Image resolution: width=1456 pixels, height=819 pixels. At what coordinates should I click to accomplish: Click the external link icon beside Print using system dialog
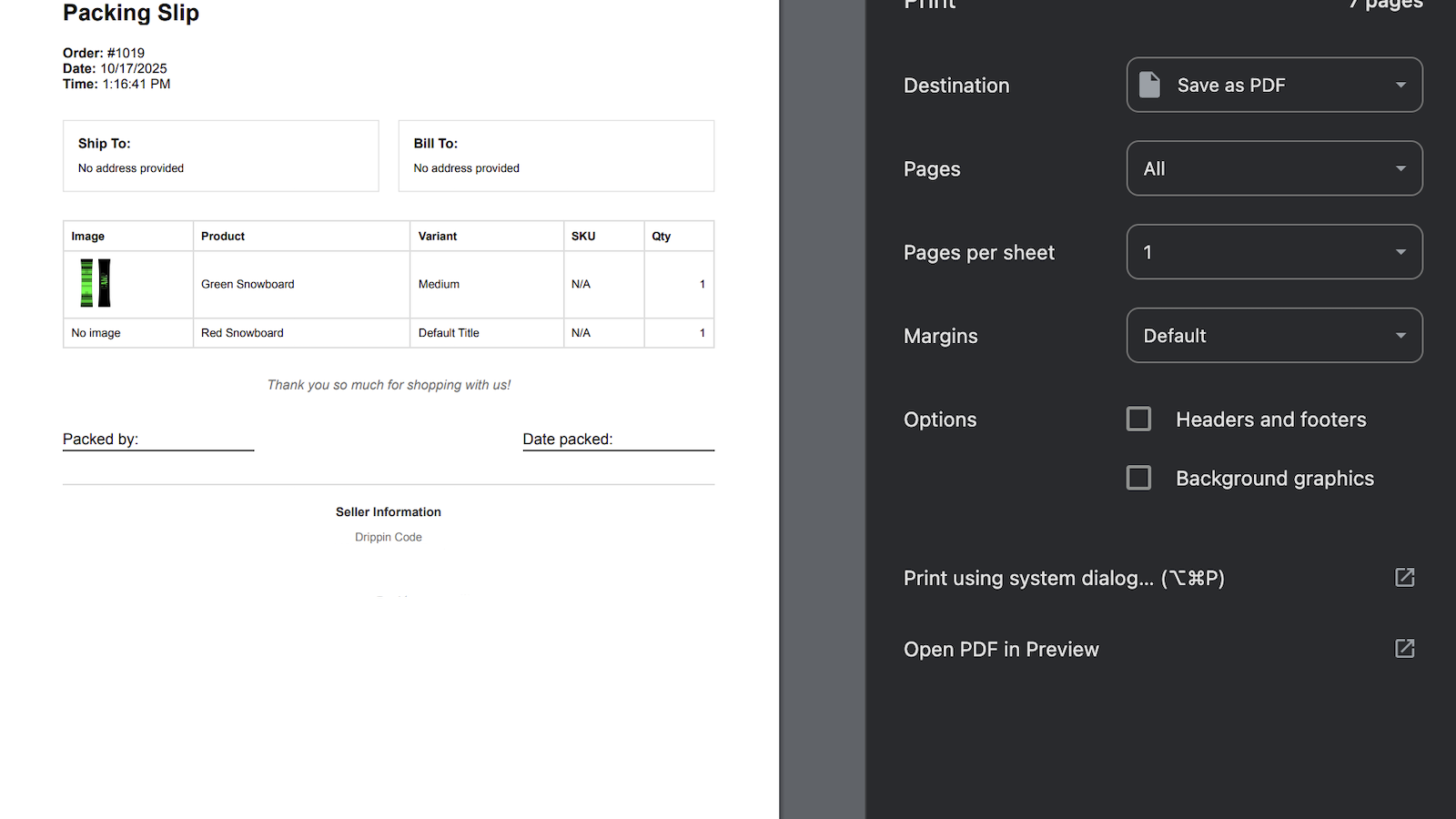pos(1405,577)
